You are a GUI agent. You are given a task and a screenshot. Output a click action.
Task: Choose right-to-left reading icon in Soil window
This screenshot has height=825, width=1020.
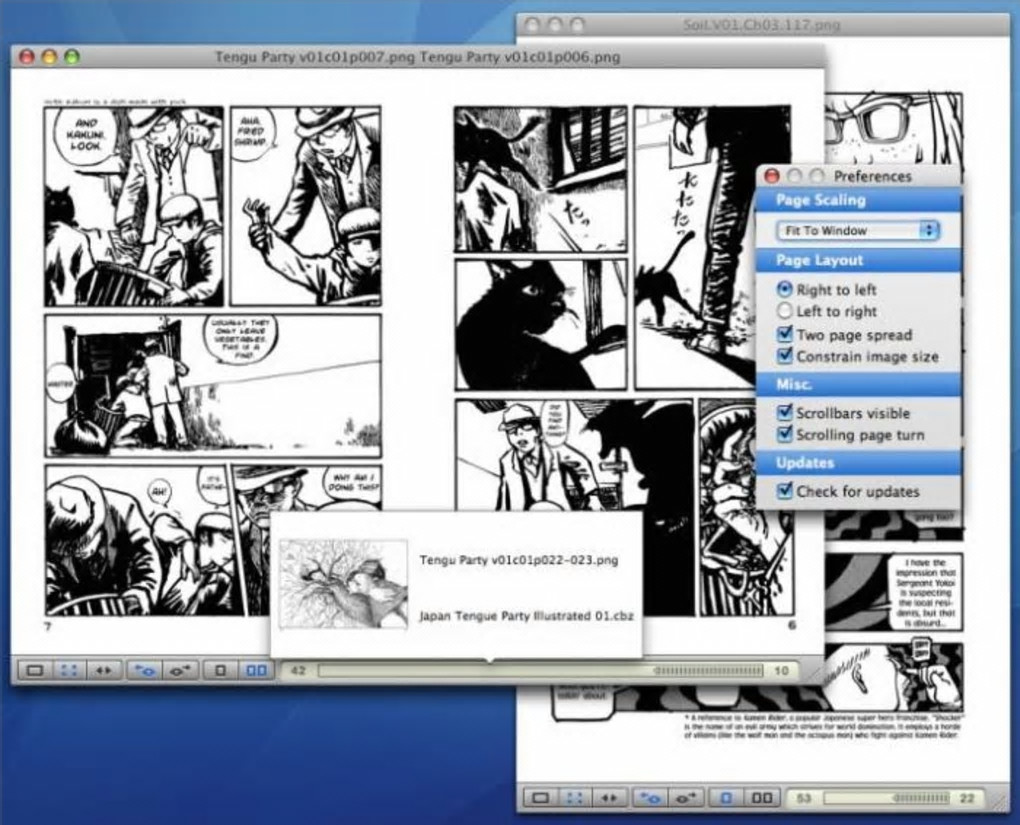point(649,798)
